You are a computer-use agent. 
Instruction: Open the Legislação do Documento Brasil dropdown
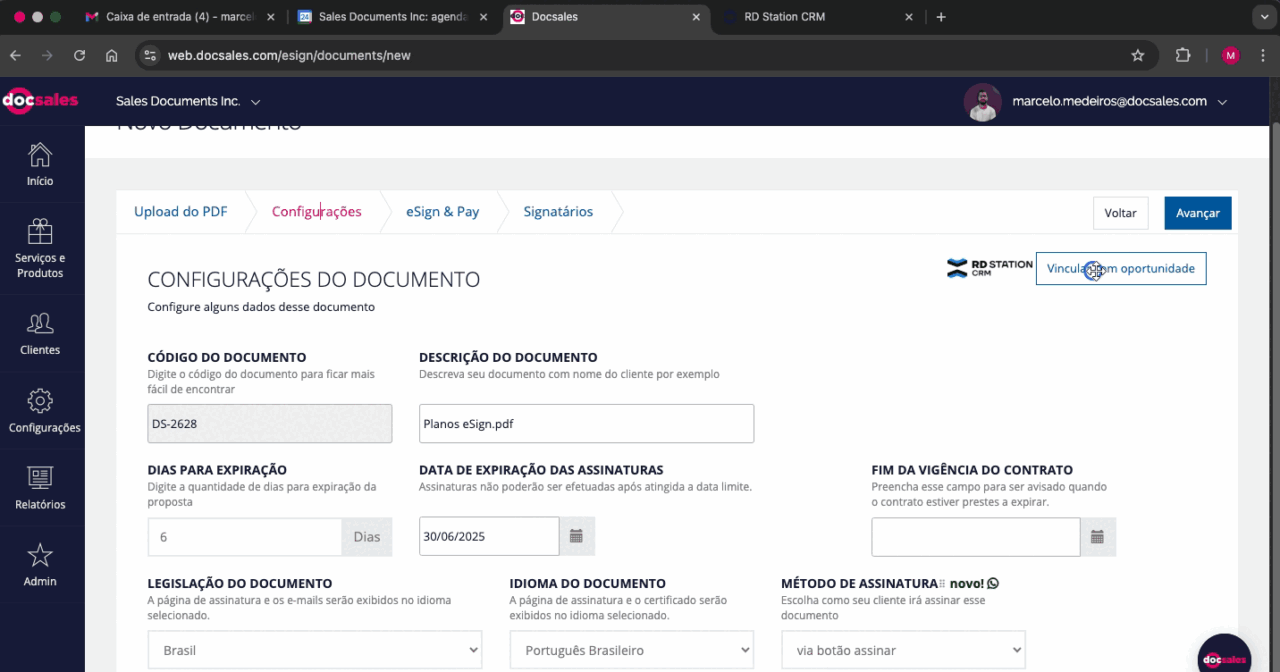coord(314,650)
